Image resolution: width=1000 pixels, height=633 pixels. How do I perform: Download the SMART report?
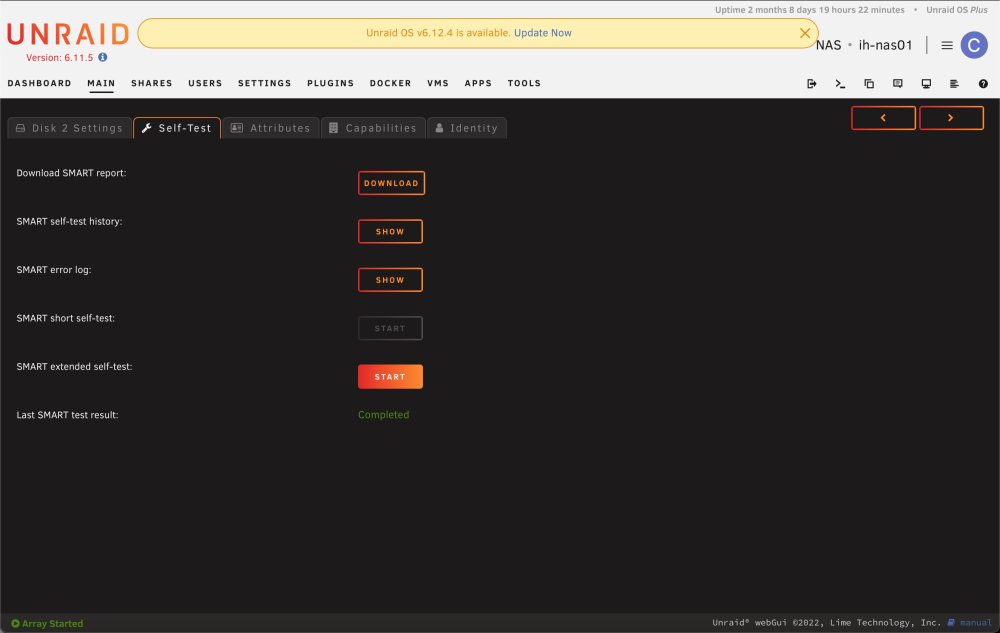(x=391, y=183)
